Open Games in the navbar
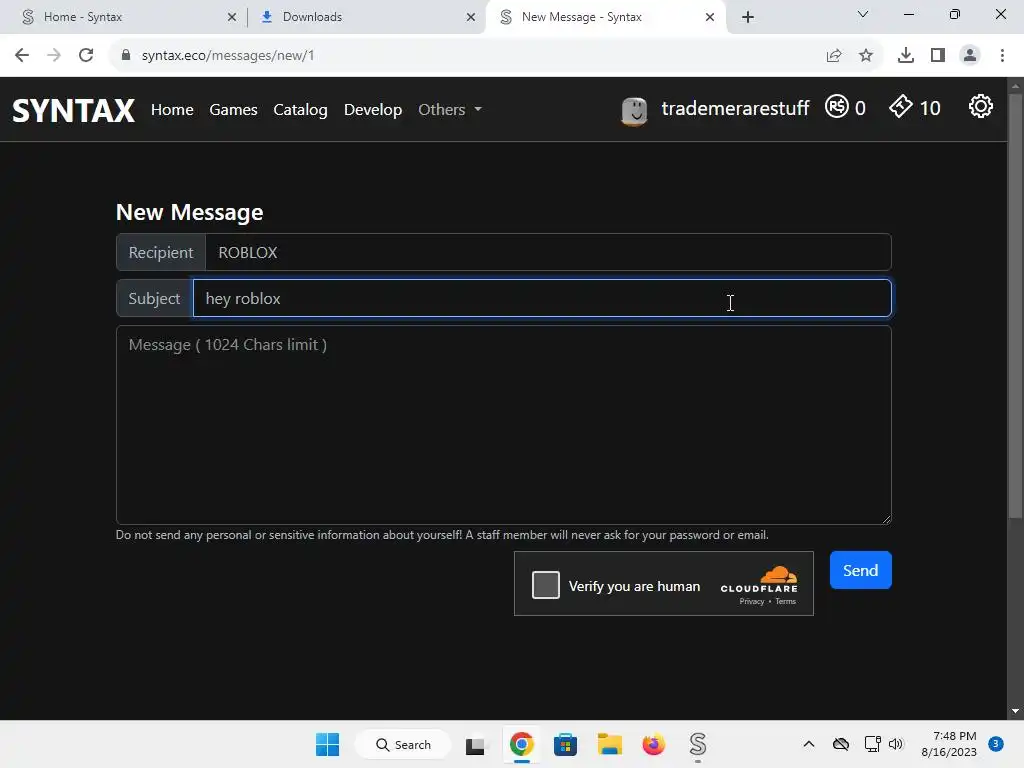1024x768 pixels. (x=233, y=109)
